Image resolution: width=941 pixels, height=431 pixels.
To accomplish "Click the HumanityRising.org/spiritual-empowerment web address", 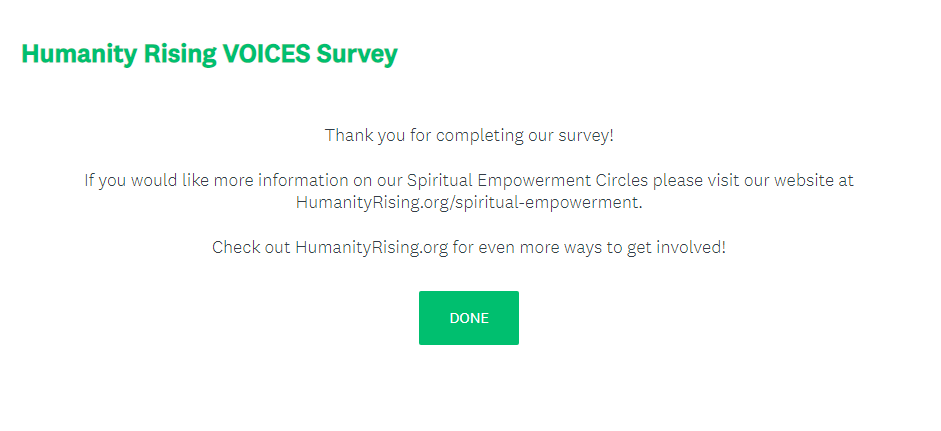I will coord(467,201).
